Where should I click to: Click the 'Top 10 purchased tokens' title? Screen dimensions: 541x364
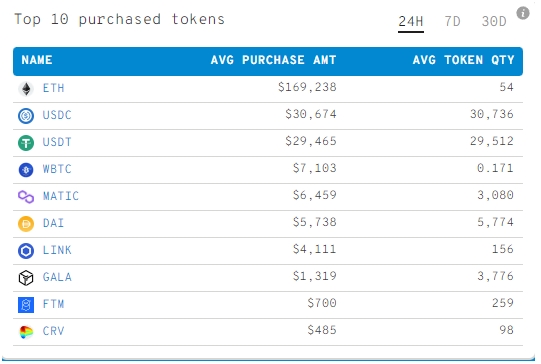119,19
